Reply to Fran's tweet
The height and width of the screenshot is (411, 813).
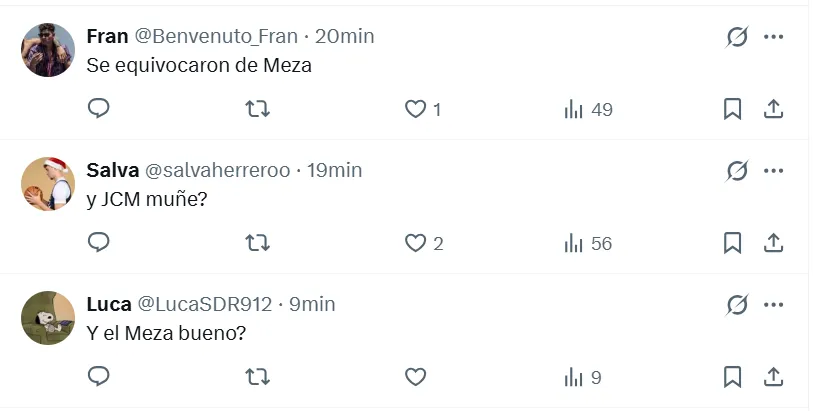pos(98,109)
